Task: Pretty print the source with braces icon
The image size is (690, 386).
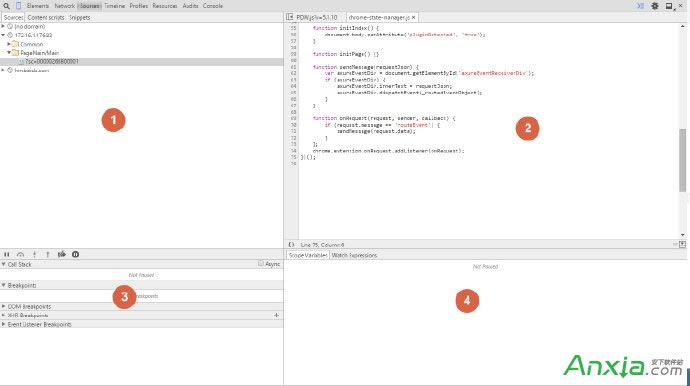Action: click(x=291, y=244)
